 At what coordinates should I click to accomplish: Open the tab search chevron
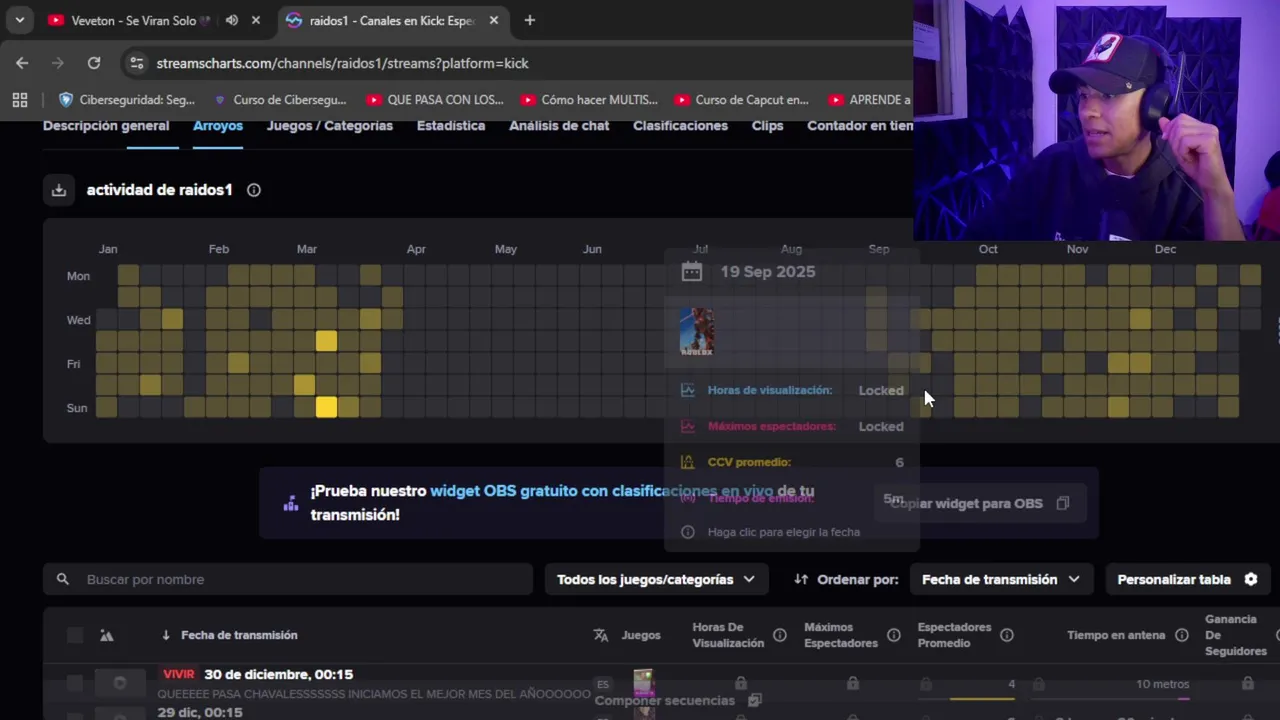pyautogui.click(x=19, y=20)
